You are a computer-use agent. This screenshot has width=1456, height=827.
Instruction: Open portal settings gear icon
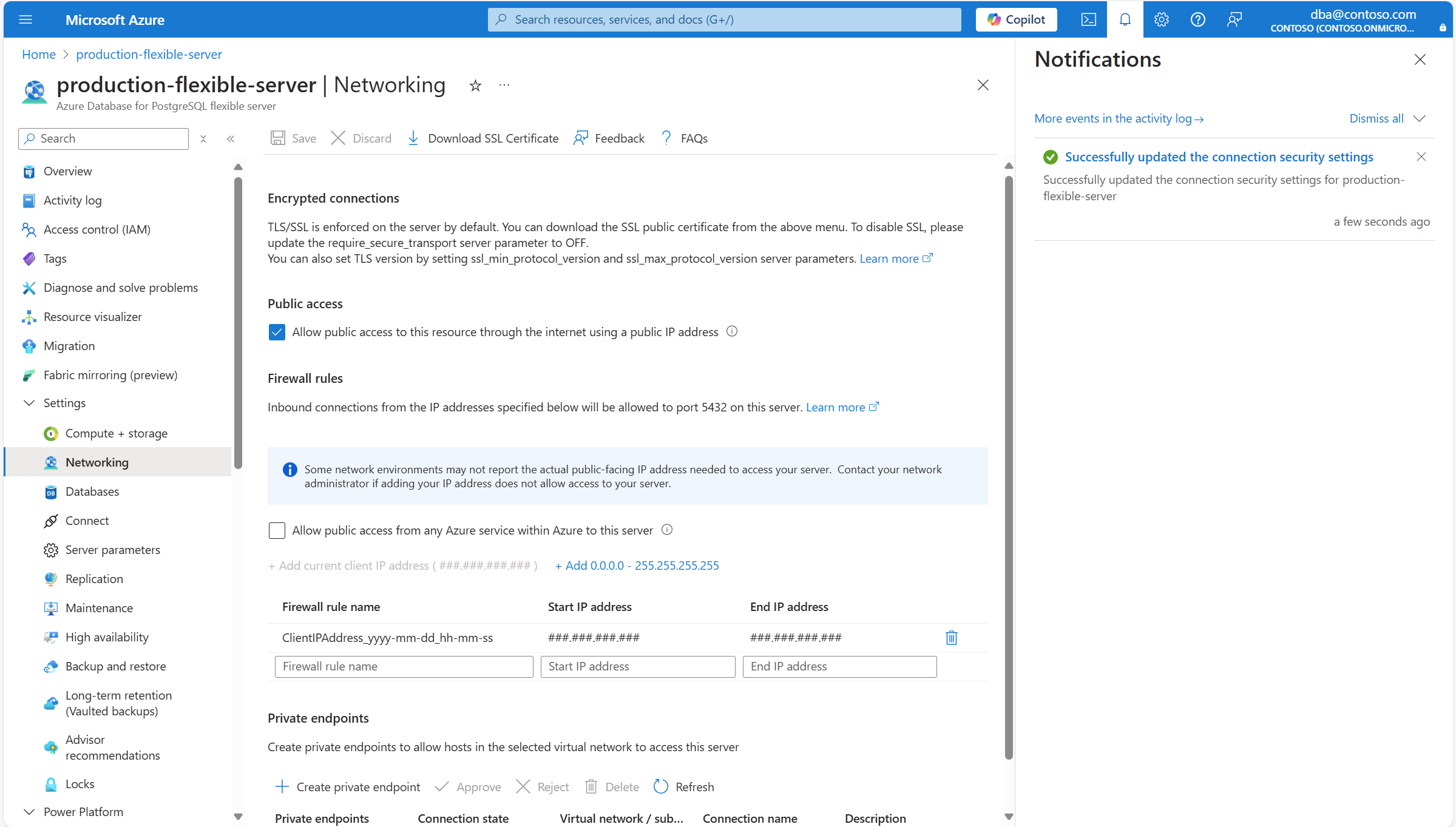pos(1161,19)
